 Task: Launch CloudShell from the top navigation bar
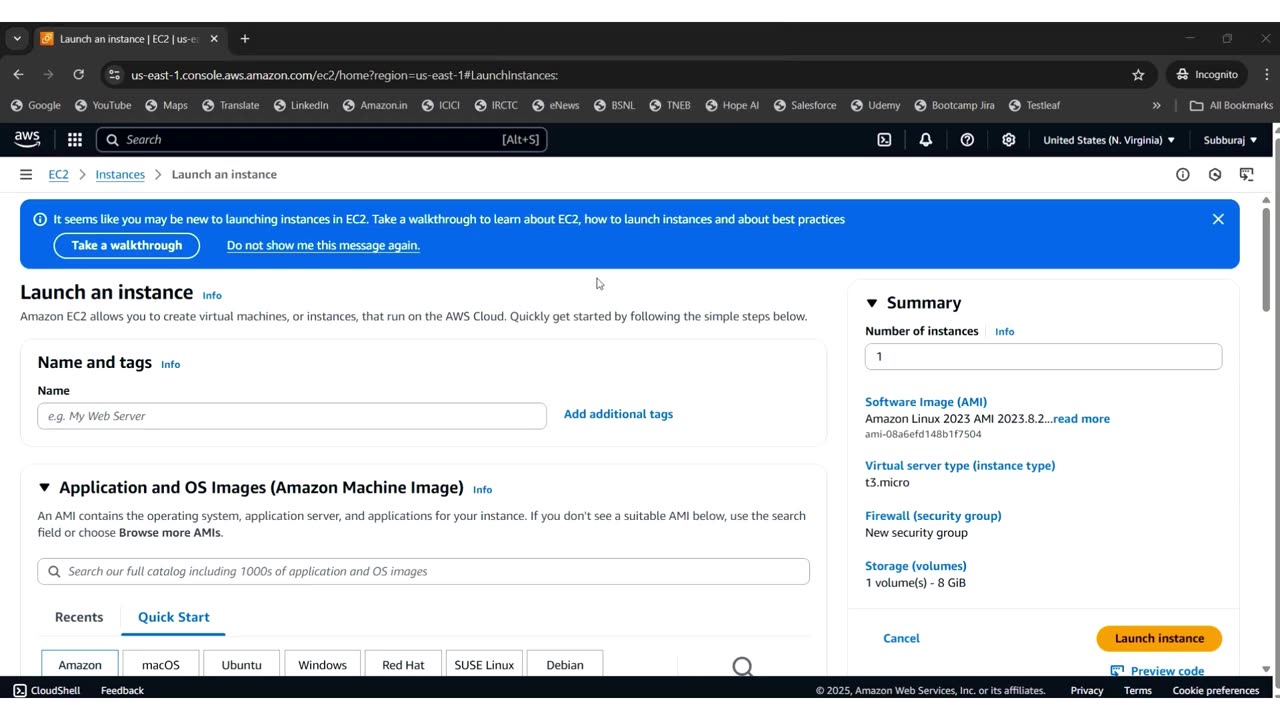point(884,140)
